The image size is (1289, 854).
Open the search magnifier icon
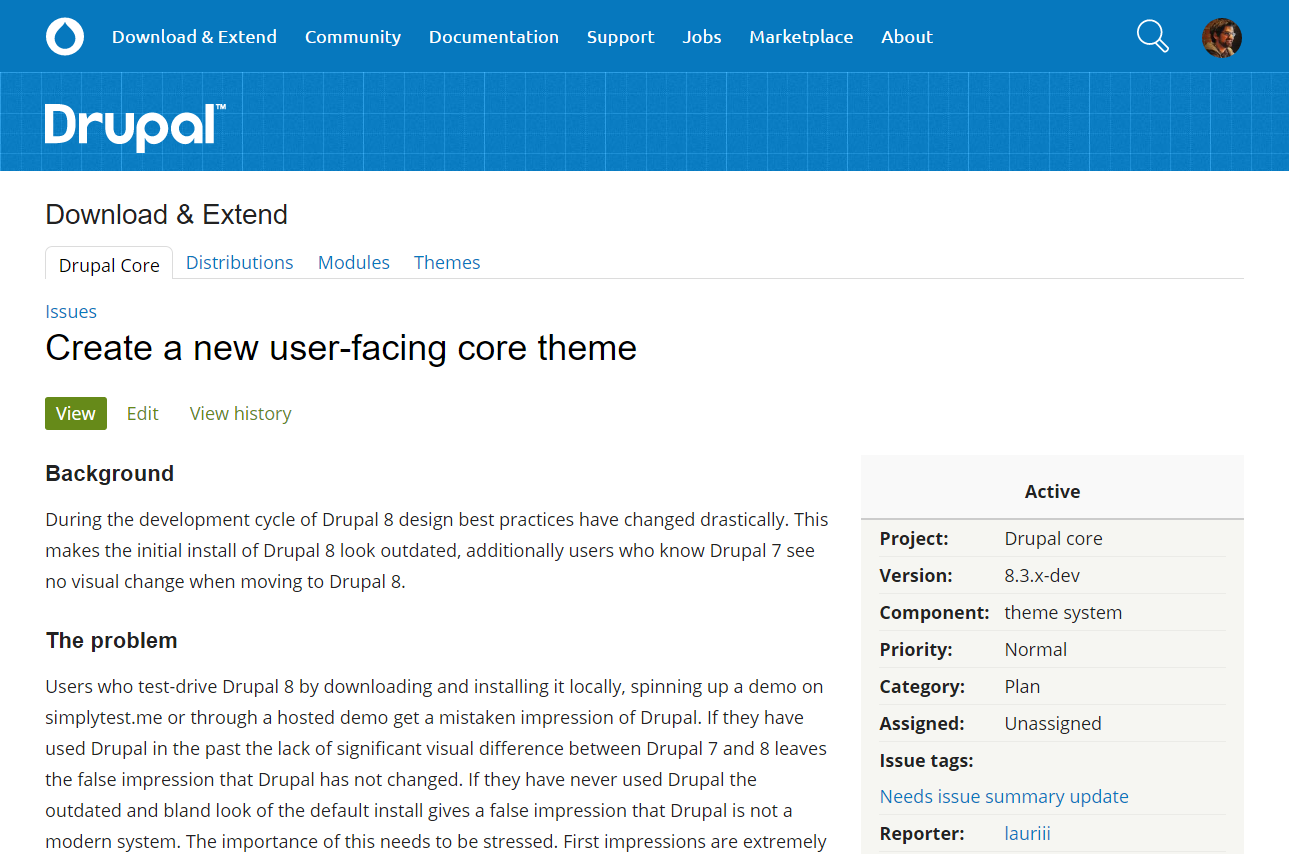pyautogui.click(x=1152, y=36)
